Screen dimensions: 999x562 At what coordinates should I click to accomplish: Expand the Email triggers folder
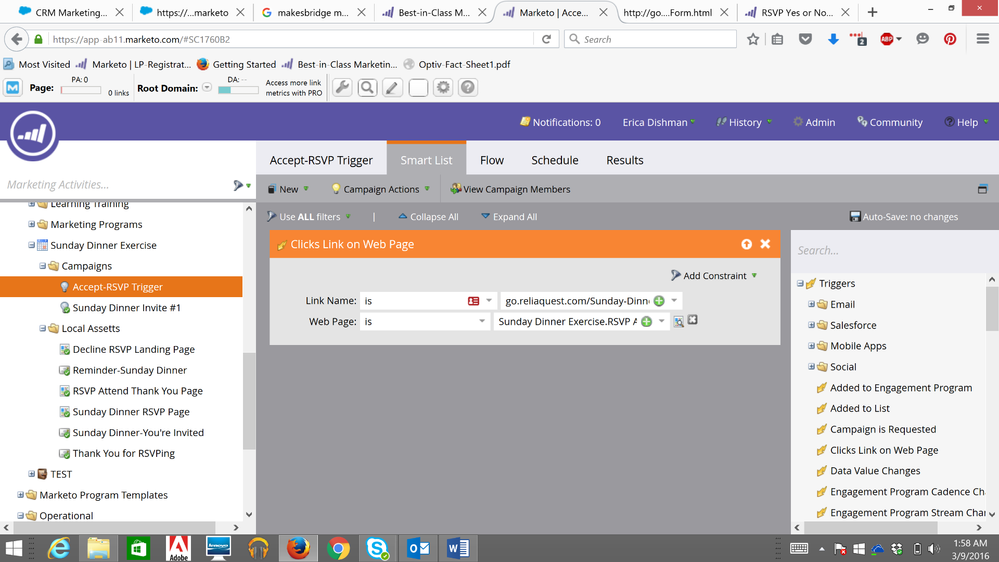811,304
